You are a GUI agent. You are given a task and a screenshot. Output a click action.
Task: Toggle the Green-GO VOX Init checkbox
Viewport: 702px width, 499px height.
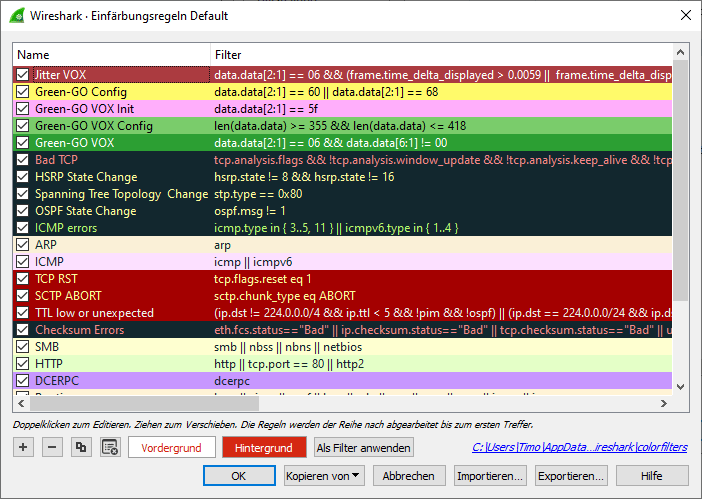tap(22, 109)
